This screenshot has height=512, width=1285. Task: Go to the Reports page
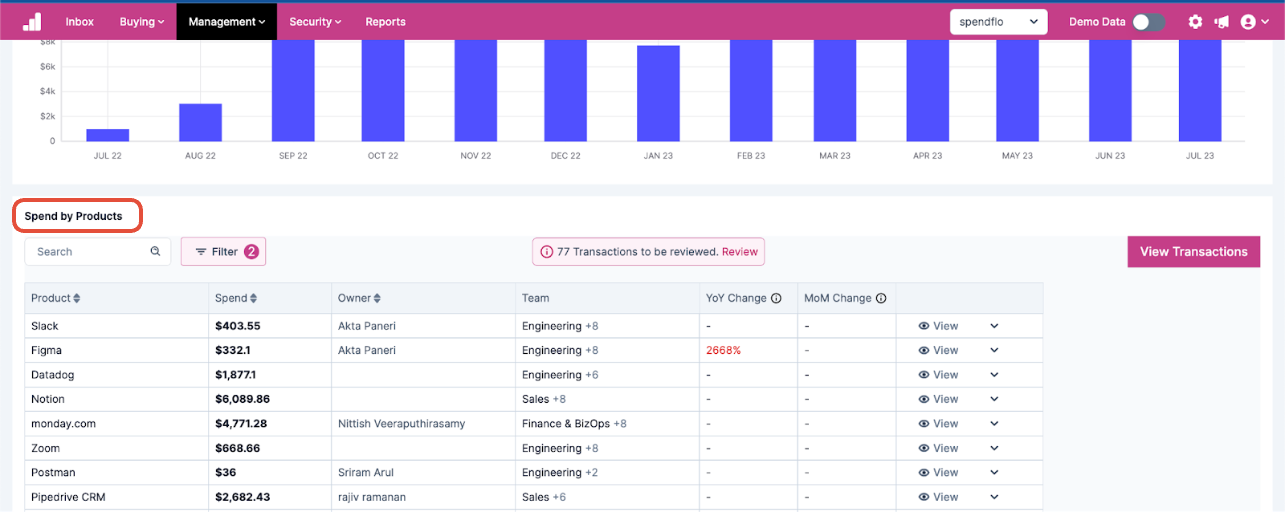[385, 21]
